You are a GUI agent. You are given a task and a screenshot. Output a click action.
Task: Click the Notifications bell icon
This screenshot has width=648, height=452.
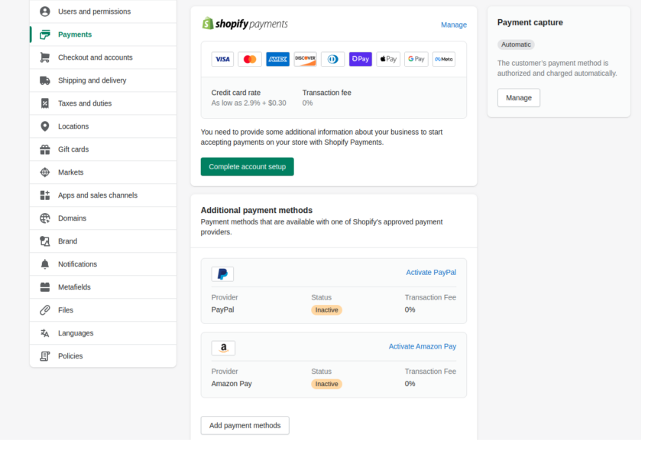(x=45, y=264)
